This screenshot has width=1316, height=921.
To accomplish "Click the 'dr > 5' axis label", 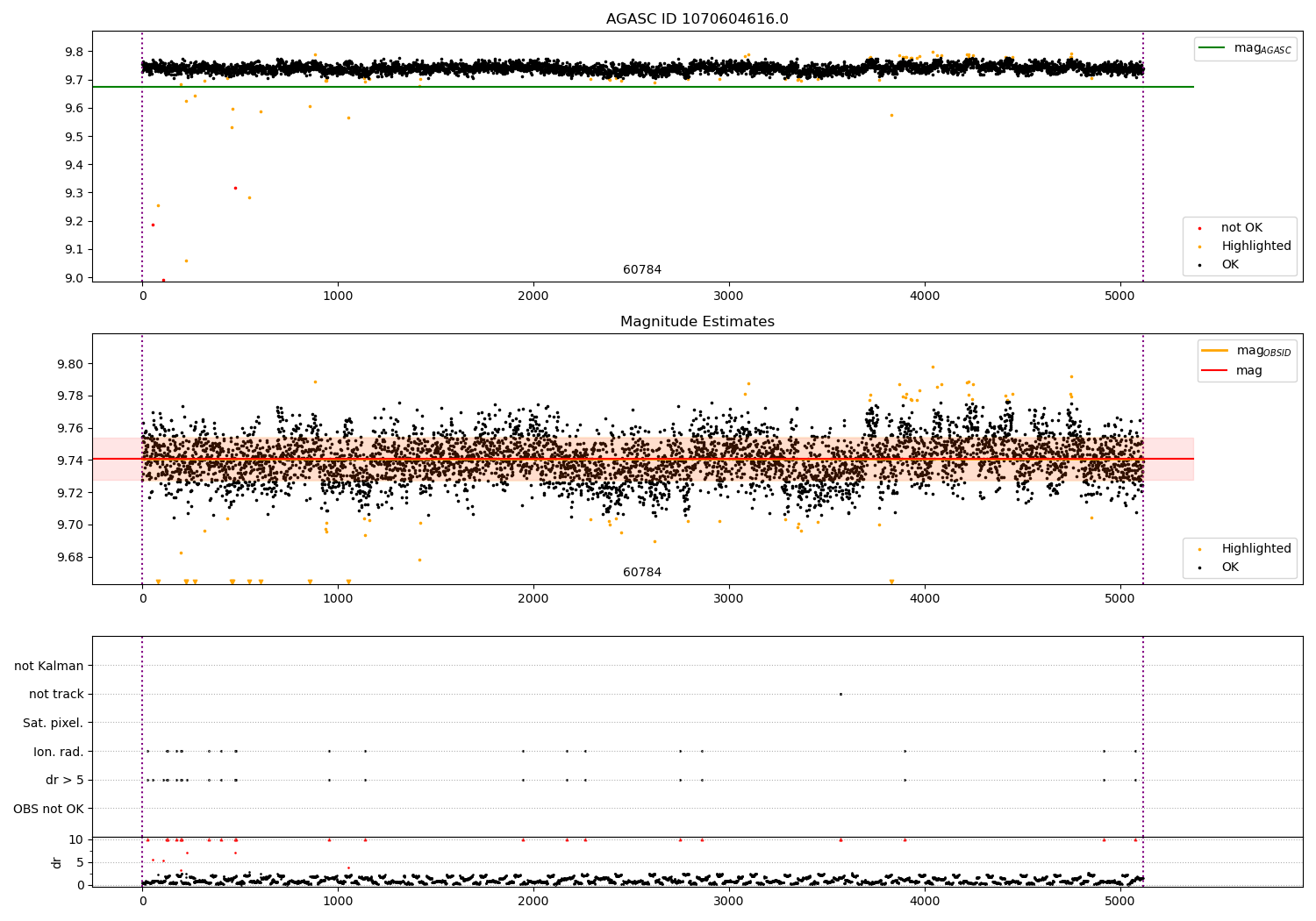I will tap(65, 781).
